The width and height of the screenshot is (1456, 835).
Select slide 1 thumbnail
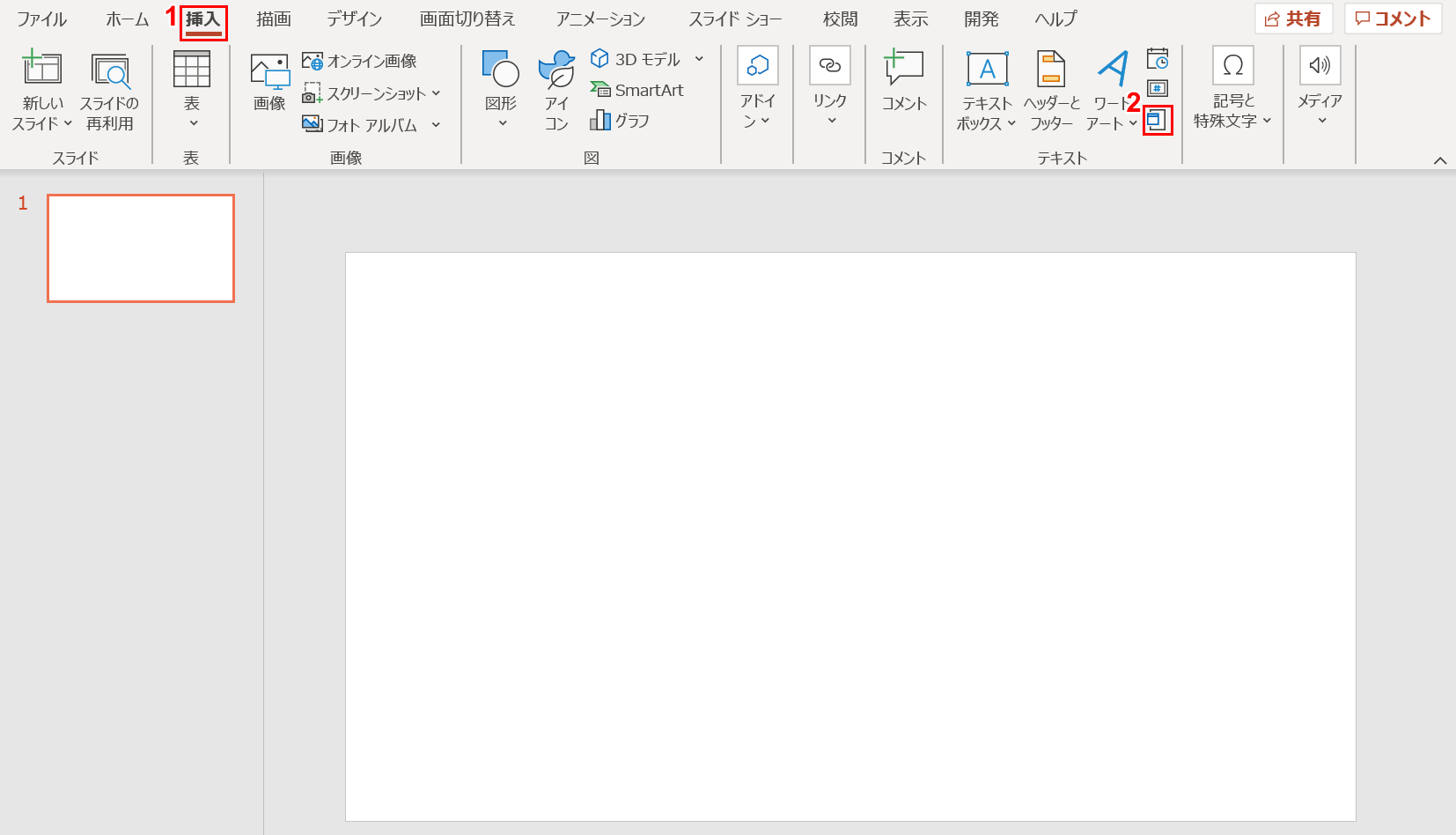click(x=141, y=248)
